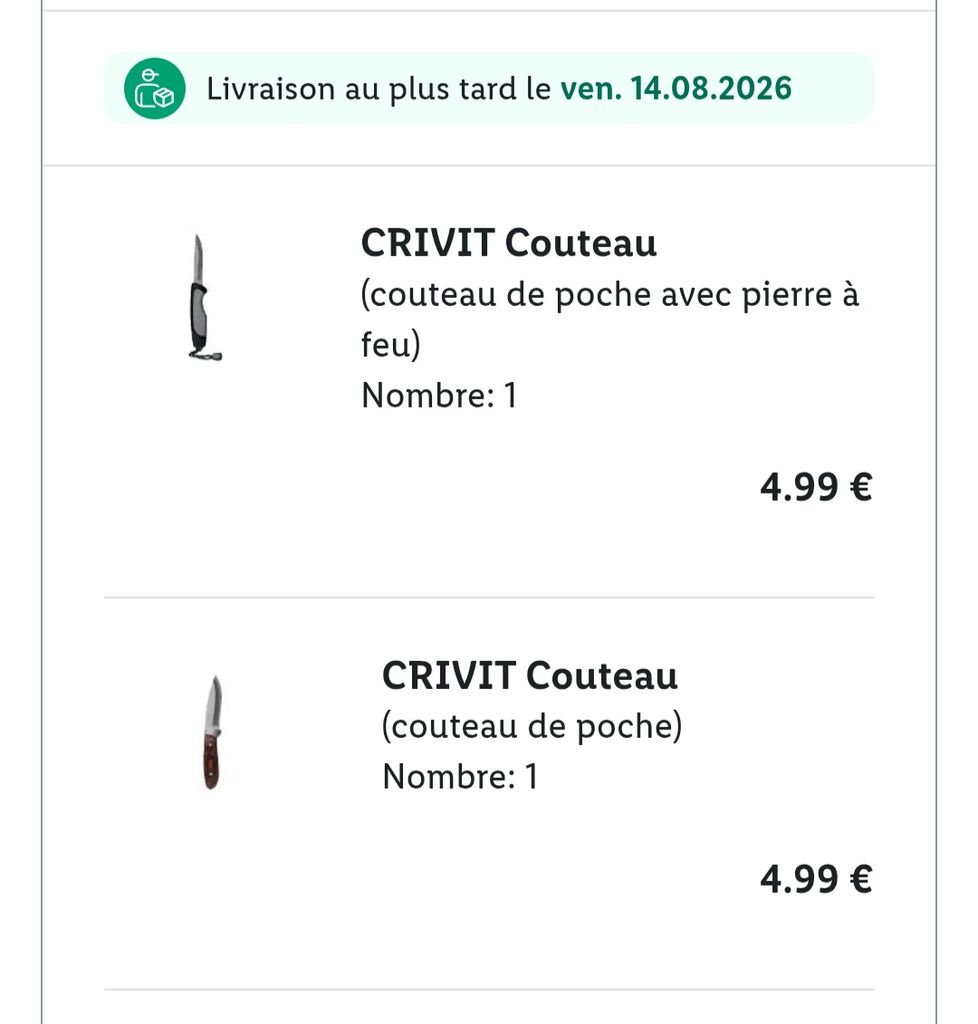Screen dimensions: 978x1024
Task: Open second CRIVIT Couteau product title
Action: pyautogui.click(x=529, y=675)
